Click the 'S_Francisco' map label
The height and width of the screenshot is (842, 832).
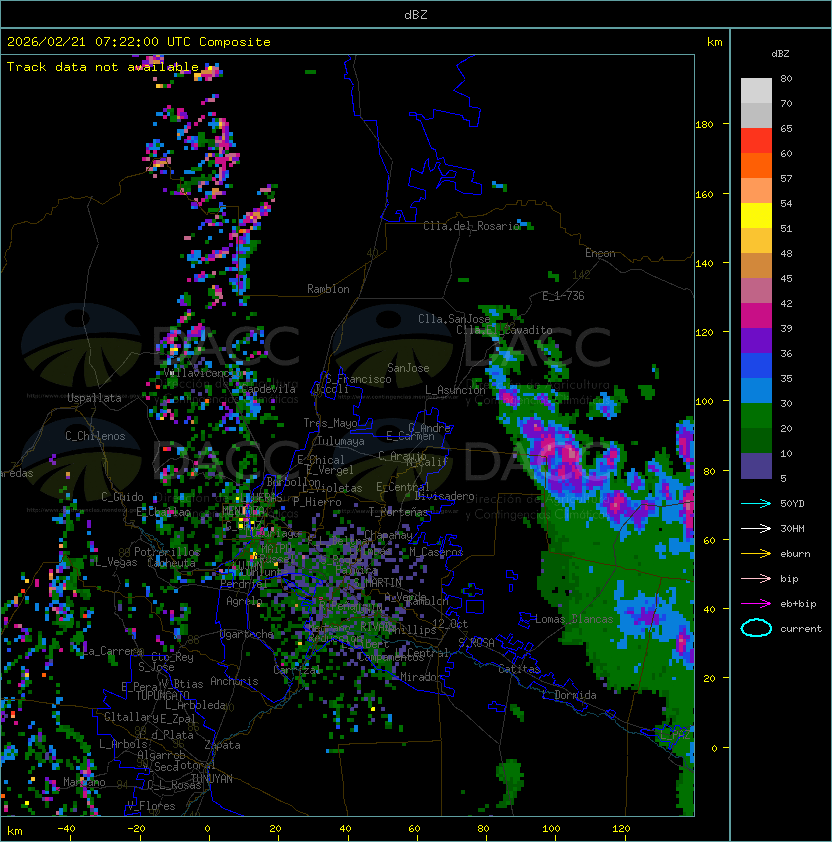coord(358,380)
